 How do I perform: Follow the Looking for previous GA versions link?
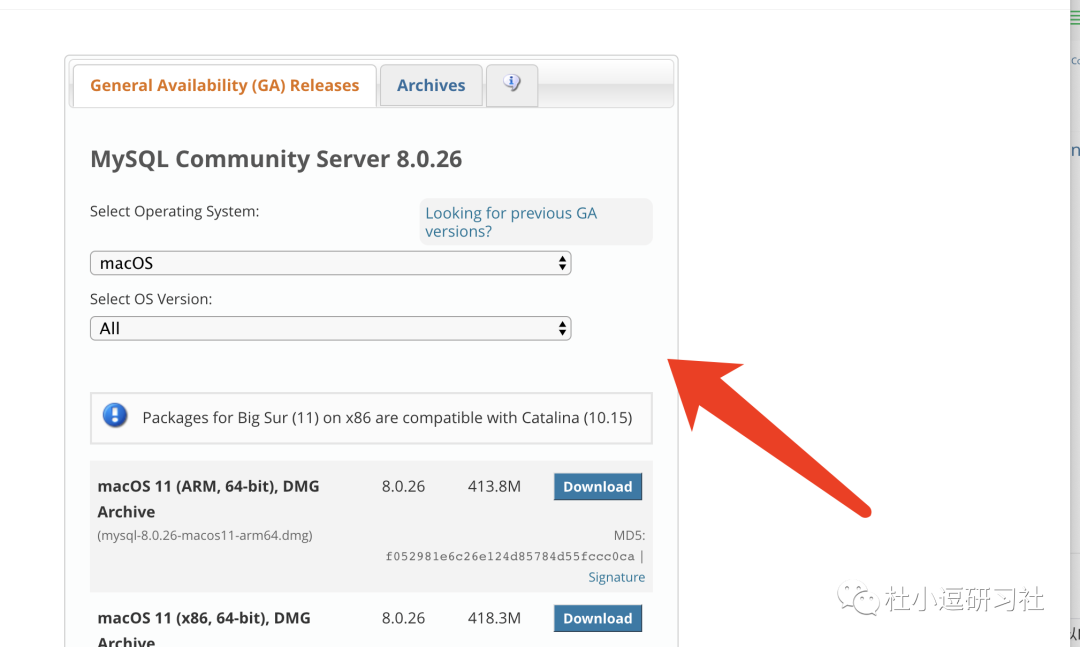510,222
